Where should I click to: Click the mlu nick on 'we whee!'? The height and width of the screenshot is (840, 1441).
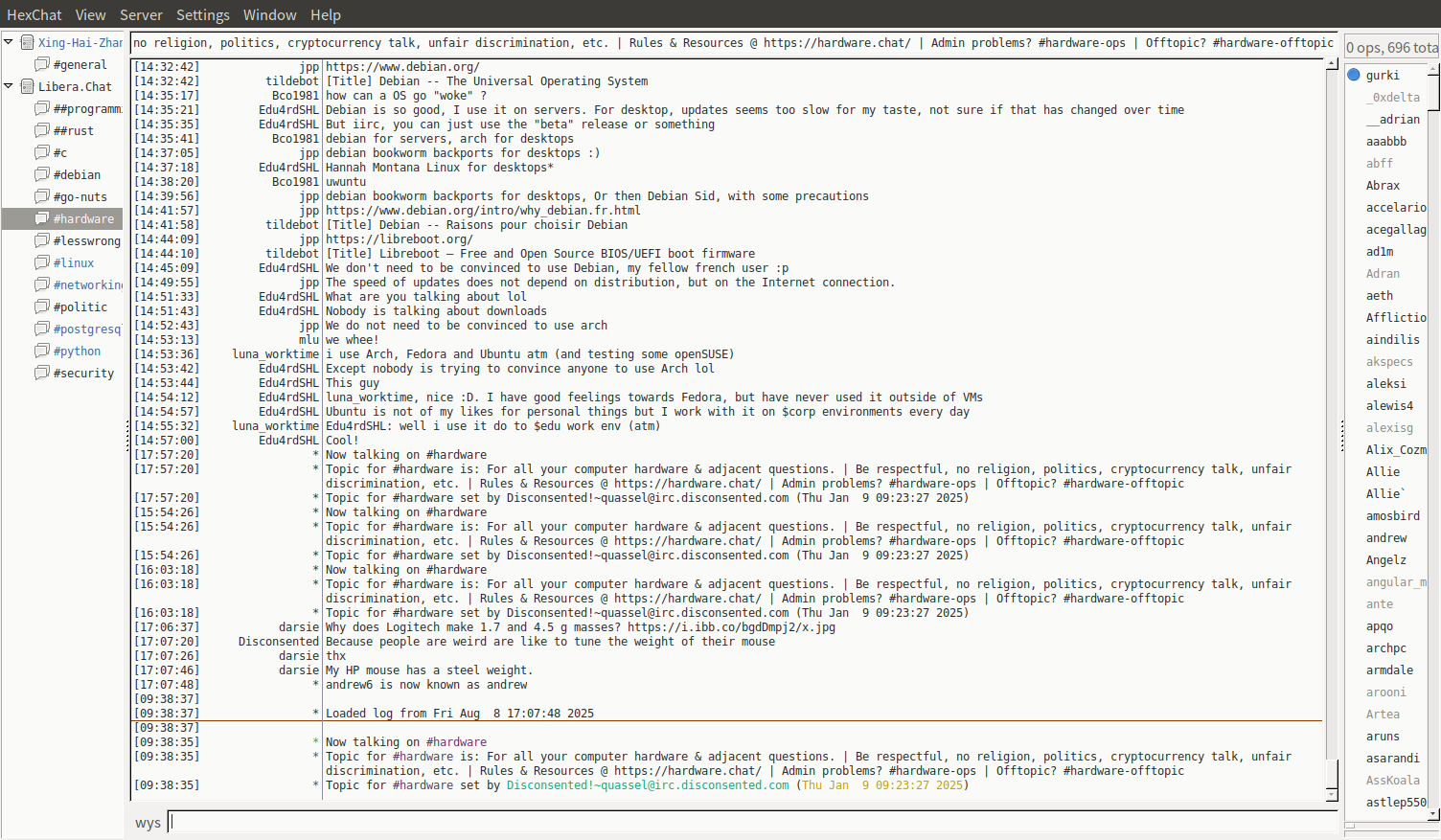point(309,340)
